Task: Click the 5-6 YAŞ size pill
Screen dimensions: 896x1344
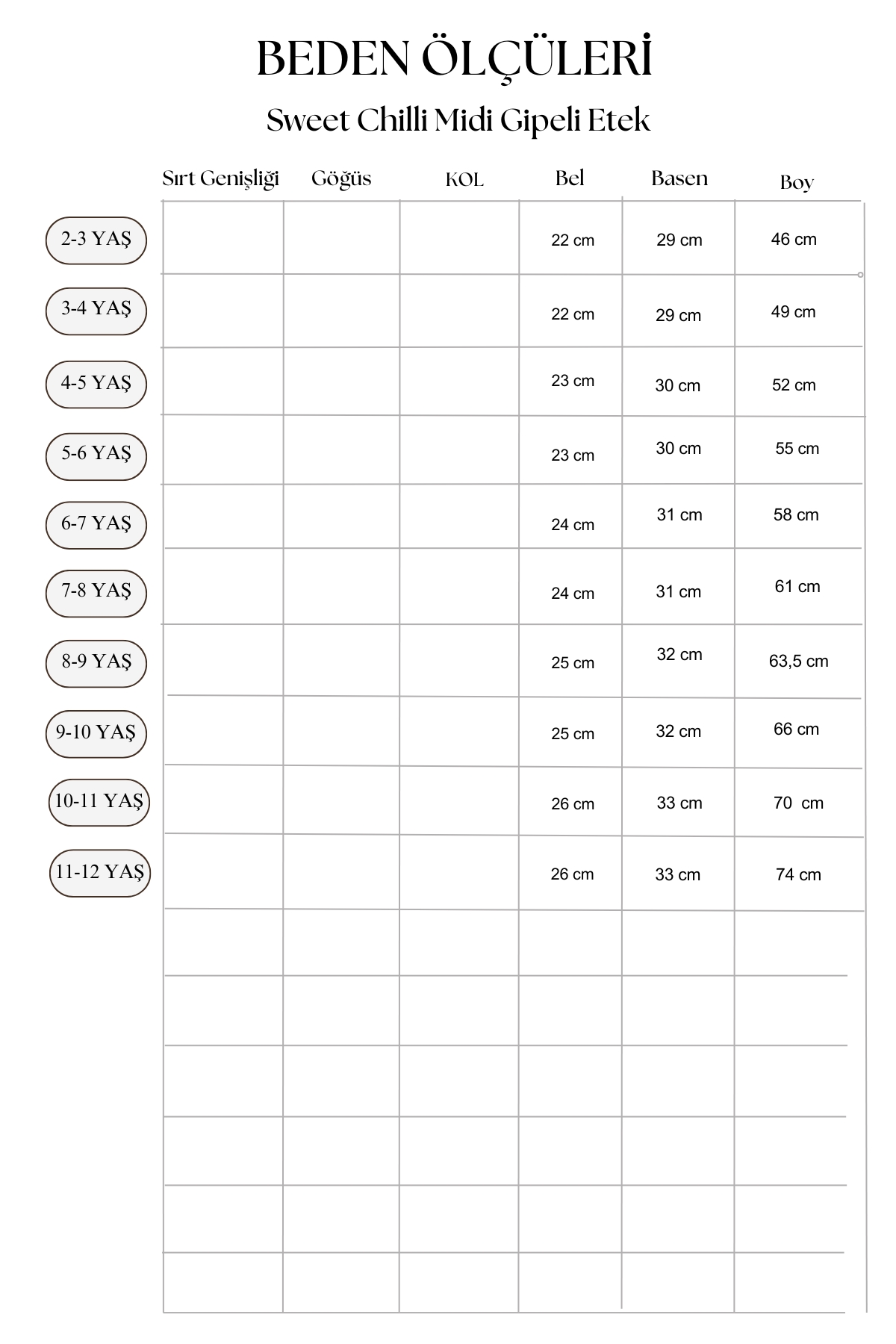Action: coord(96,455)
